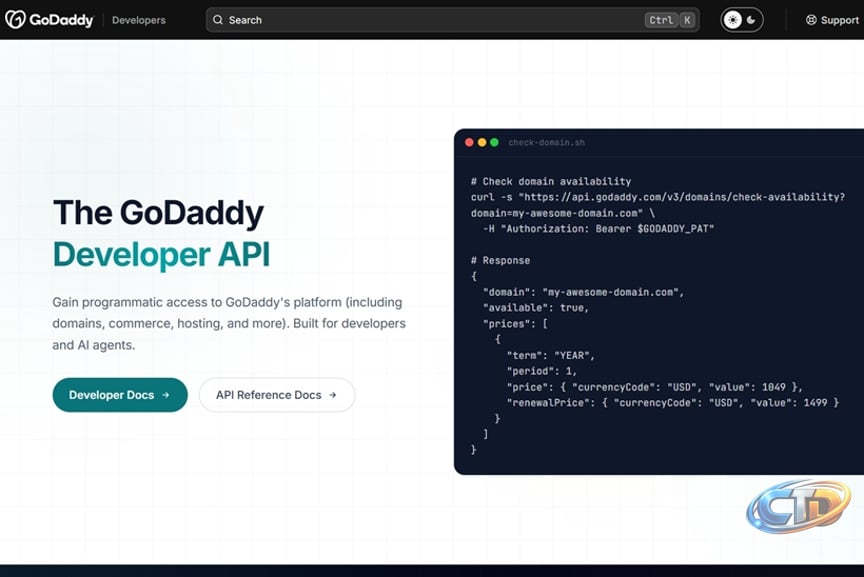
Task: Click the "domain": "my-awesome-domain.com" response line
Action: click(x=584, y=292)
